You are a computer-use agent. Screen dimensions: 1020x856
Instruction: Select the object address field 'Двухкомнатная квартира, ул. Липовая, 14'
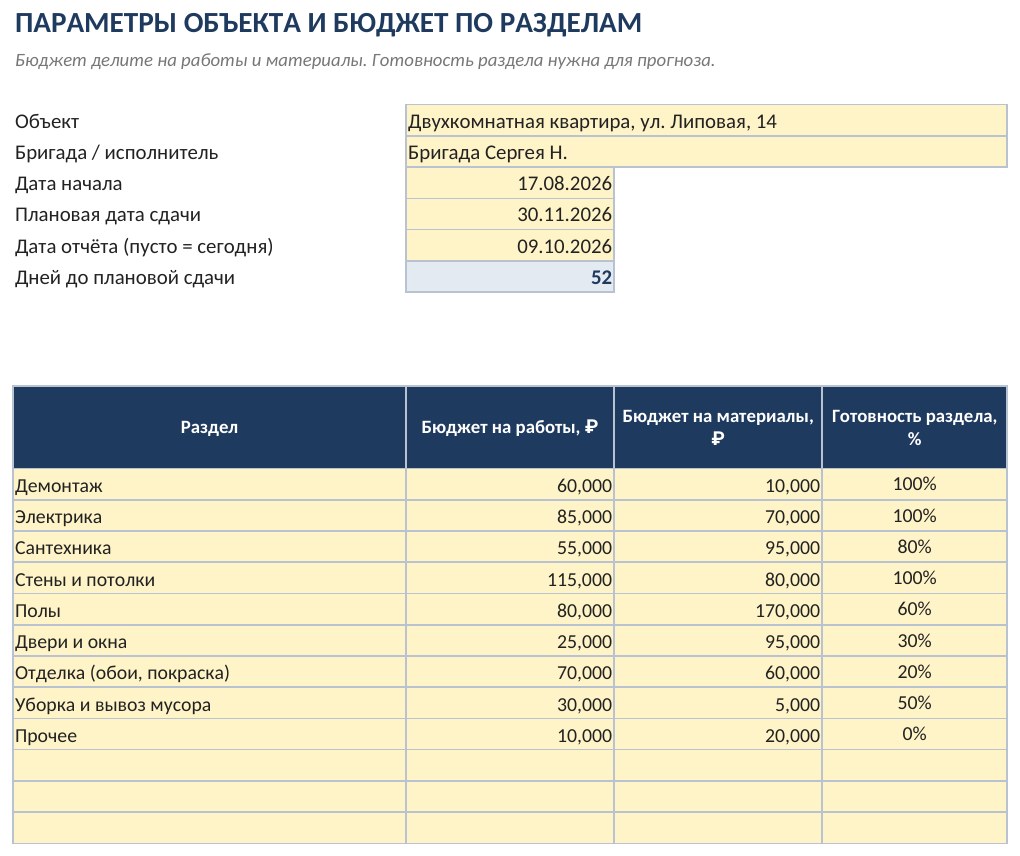tap(706, 121)
